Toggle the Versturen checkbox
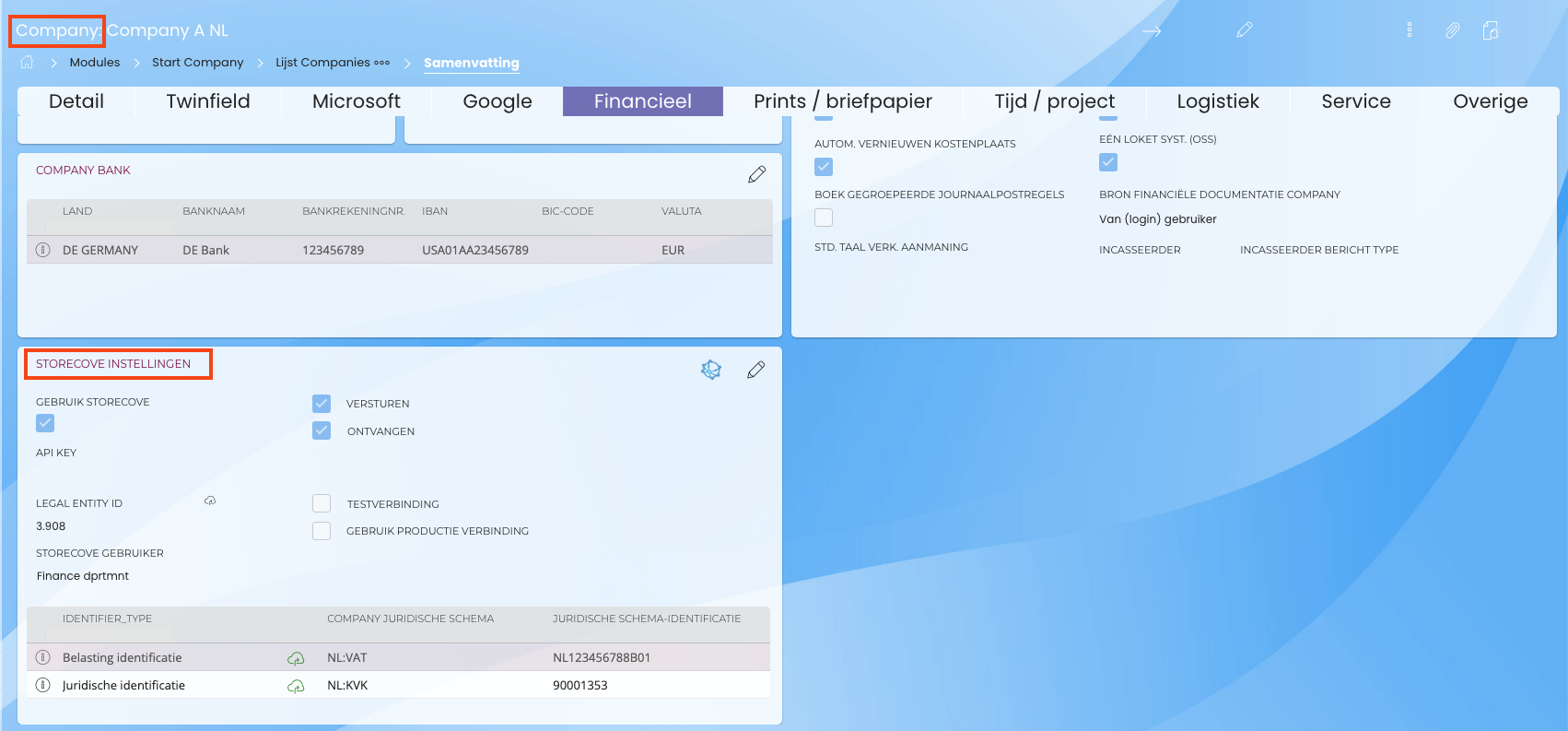 tap(322, 404)
